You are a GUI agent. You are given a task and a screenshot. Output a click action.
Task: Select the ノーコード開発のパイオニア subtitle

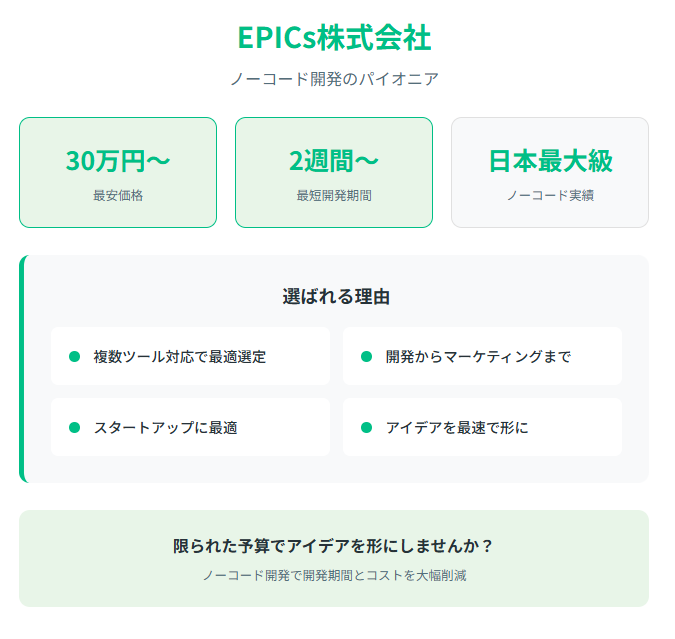[x=334, y=79]
